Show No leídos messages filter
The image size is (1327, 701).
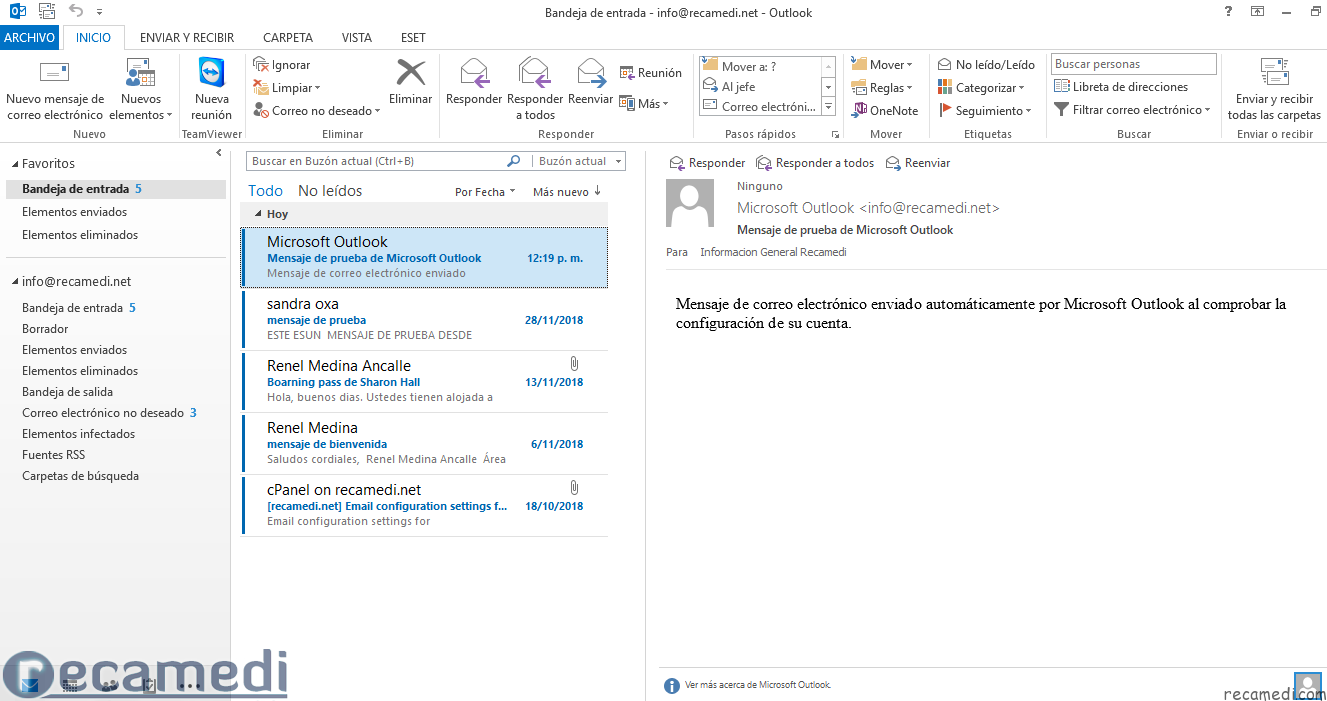coord(330,191)
